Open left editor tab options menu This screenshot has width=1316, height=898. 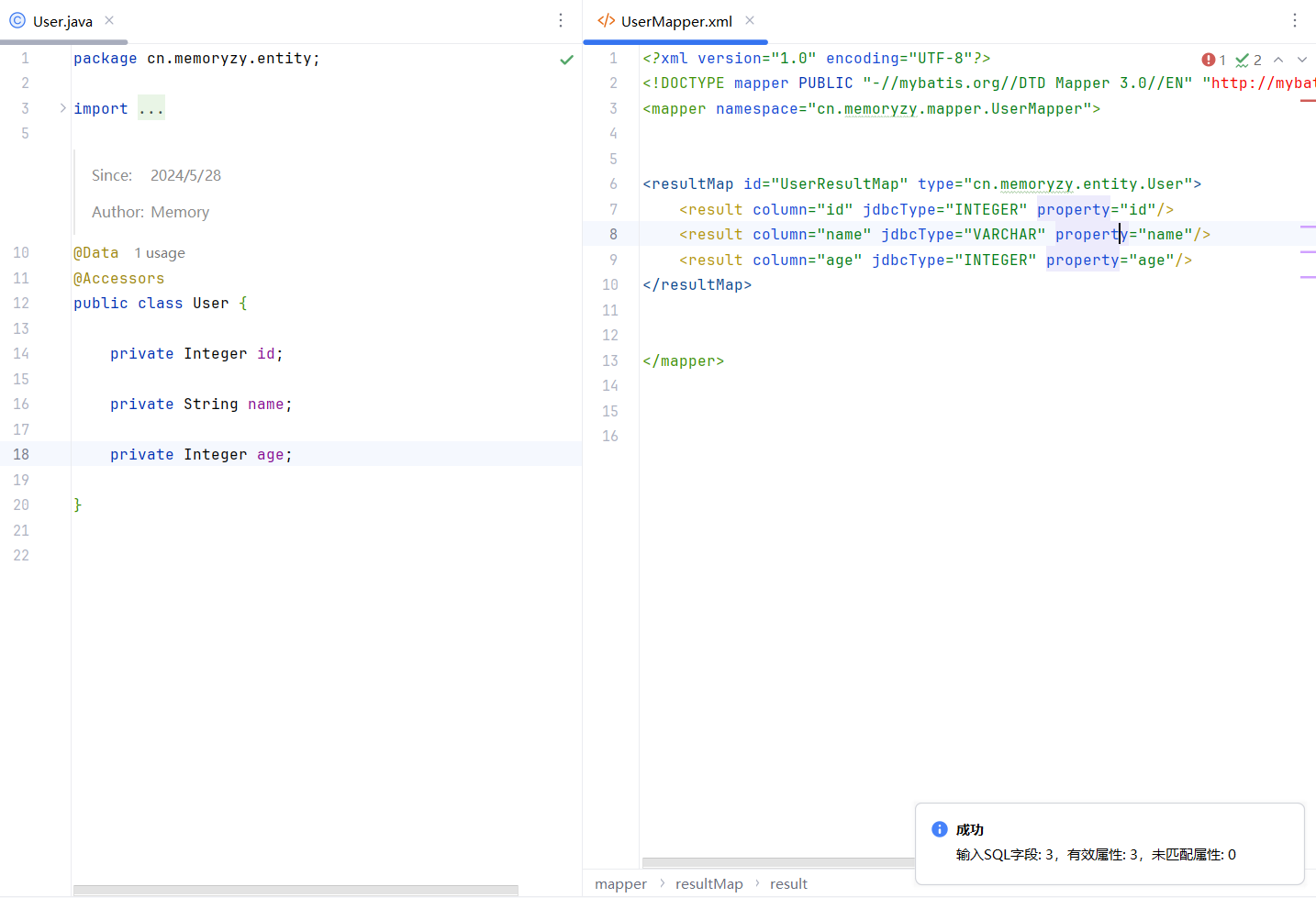pyautogui.click(x=561, y=20)
